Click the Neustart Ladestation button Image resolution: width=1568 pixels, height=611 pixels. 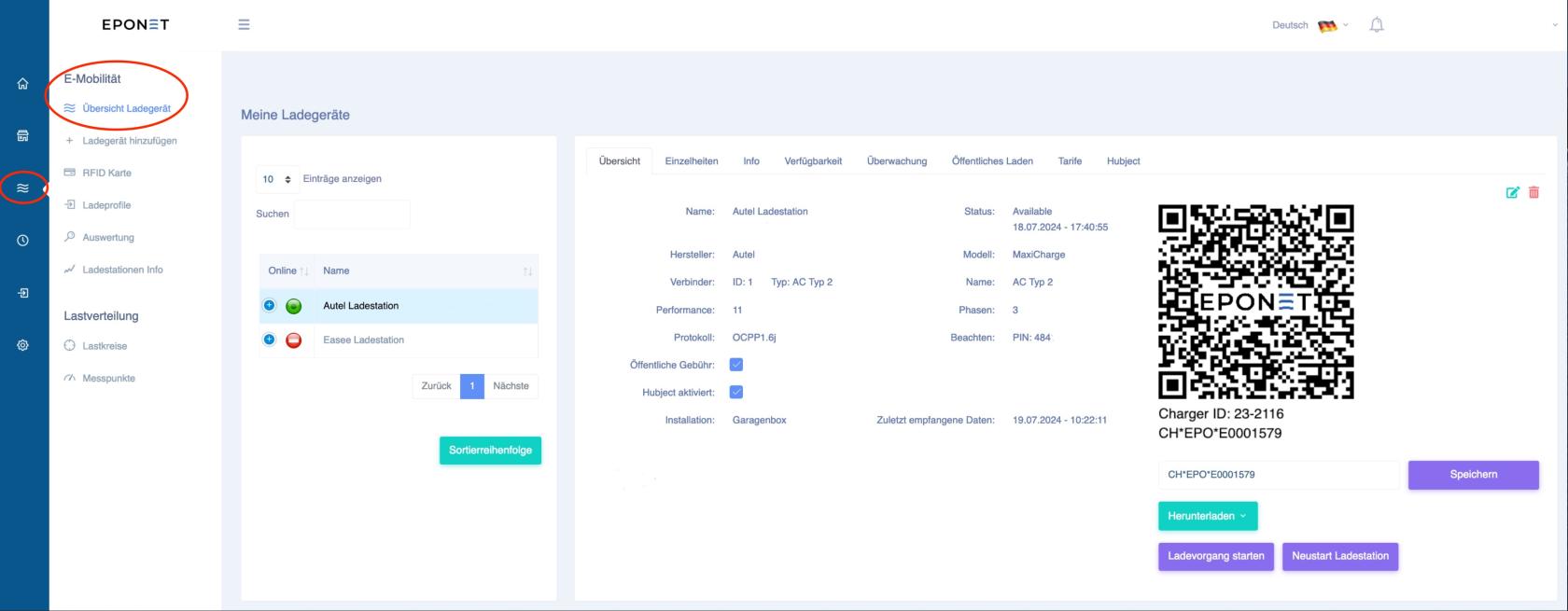tap(1340, 556)
